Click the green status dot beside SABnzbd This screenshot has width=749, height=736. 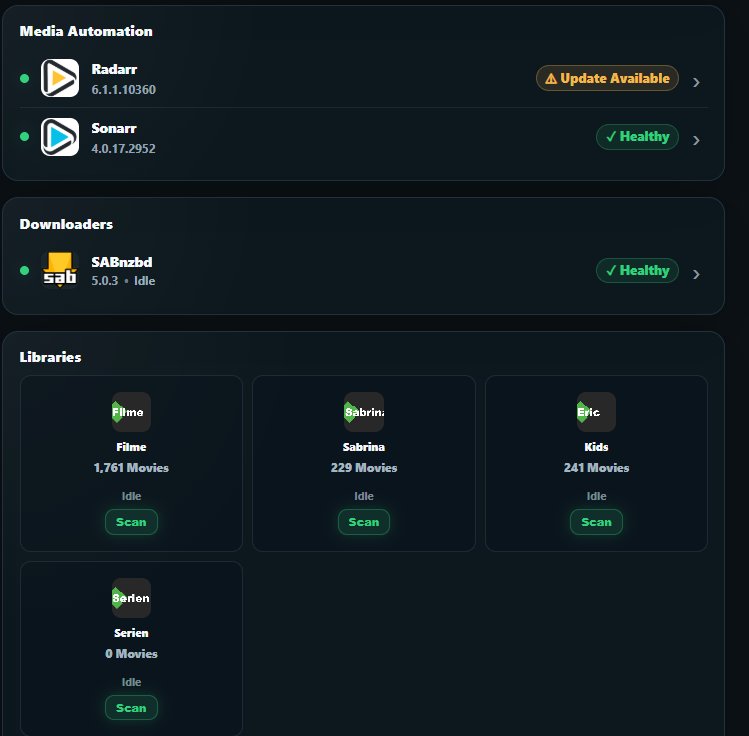click(x=25, y=270)
